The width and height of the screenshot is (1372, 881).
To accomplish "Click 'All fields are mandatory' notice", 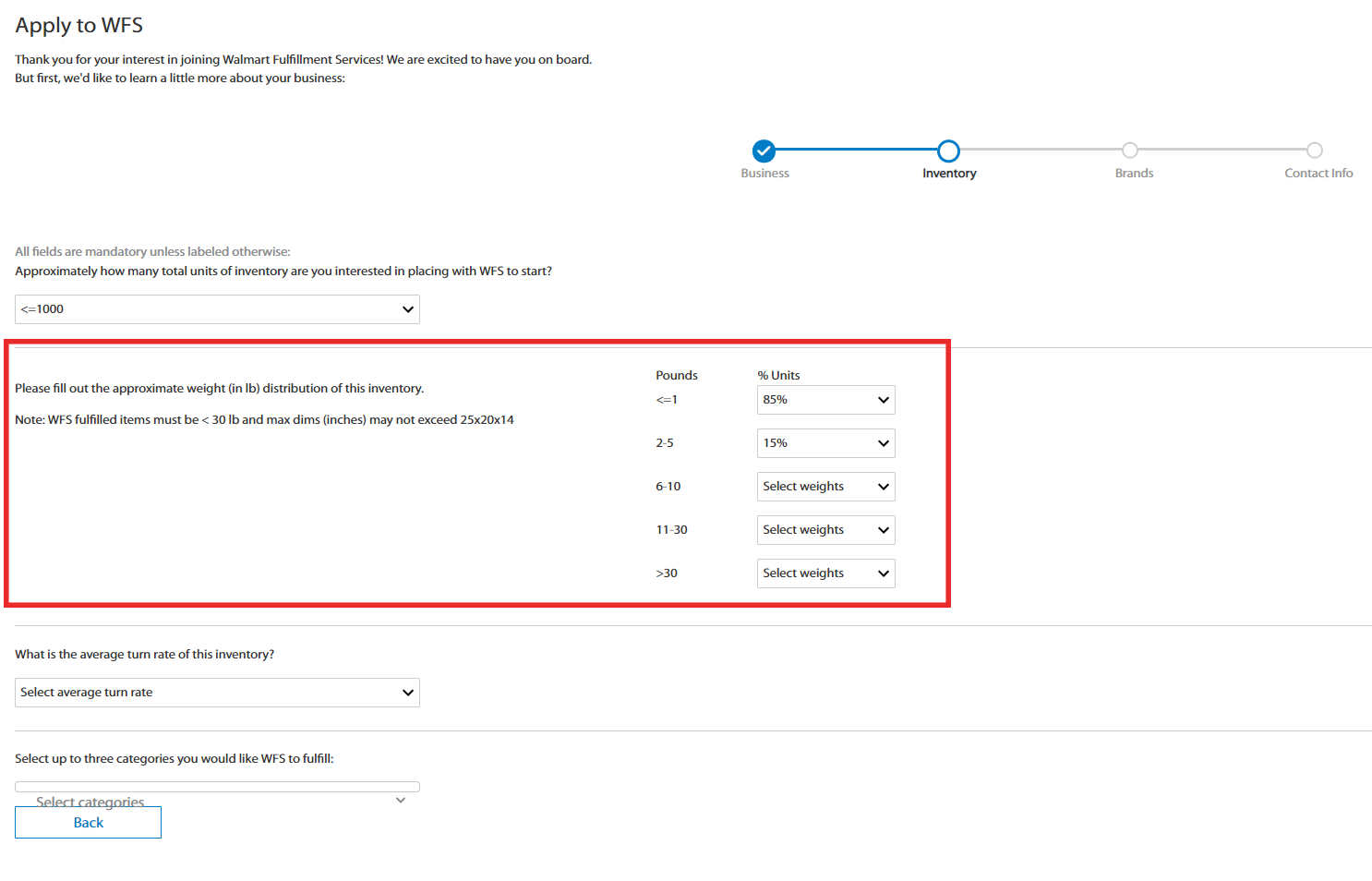I will point(152,251).
